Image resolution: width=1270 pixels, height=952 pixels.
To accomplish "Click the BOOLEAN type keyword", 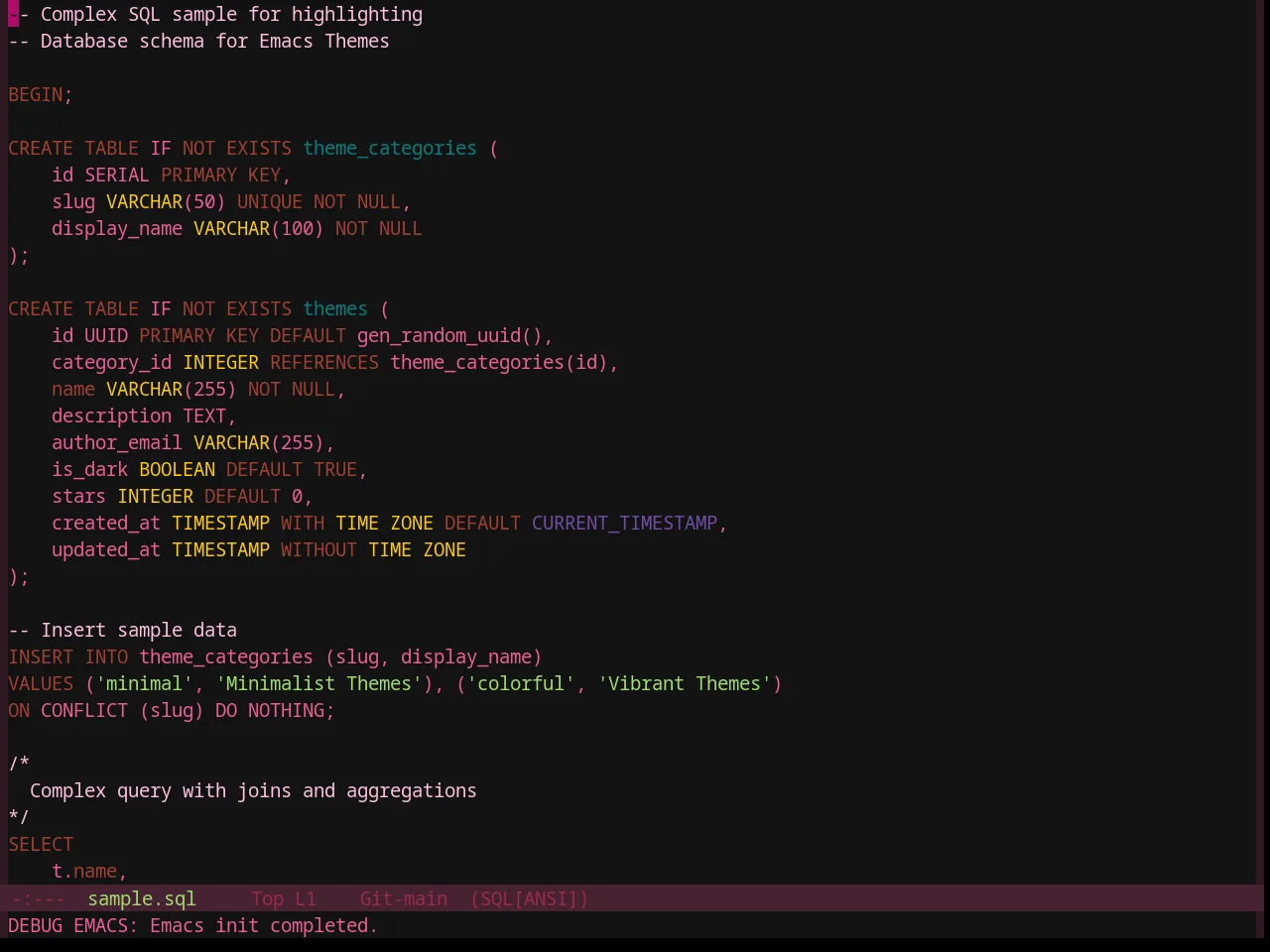I will (178, 469).
